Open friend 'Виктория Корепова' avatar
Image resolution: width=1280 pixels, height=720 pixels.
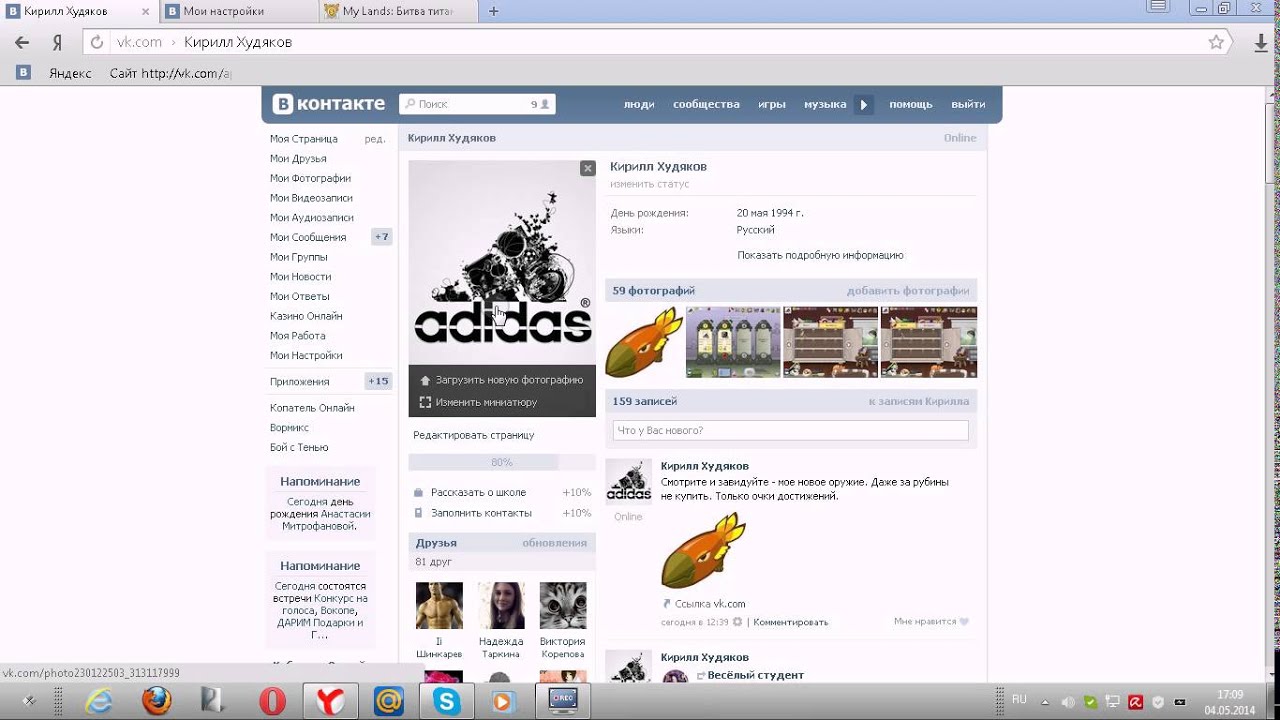point(563,605)
